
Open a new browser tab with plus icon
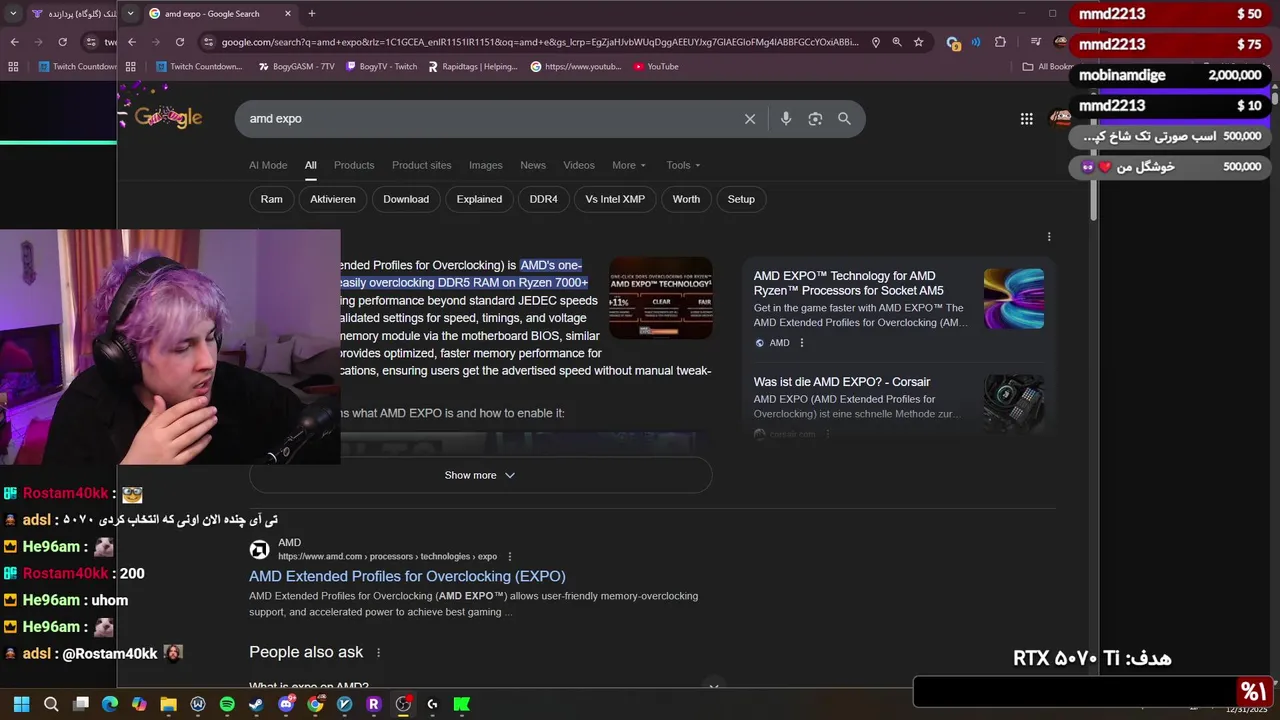coord(312,14)
